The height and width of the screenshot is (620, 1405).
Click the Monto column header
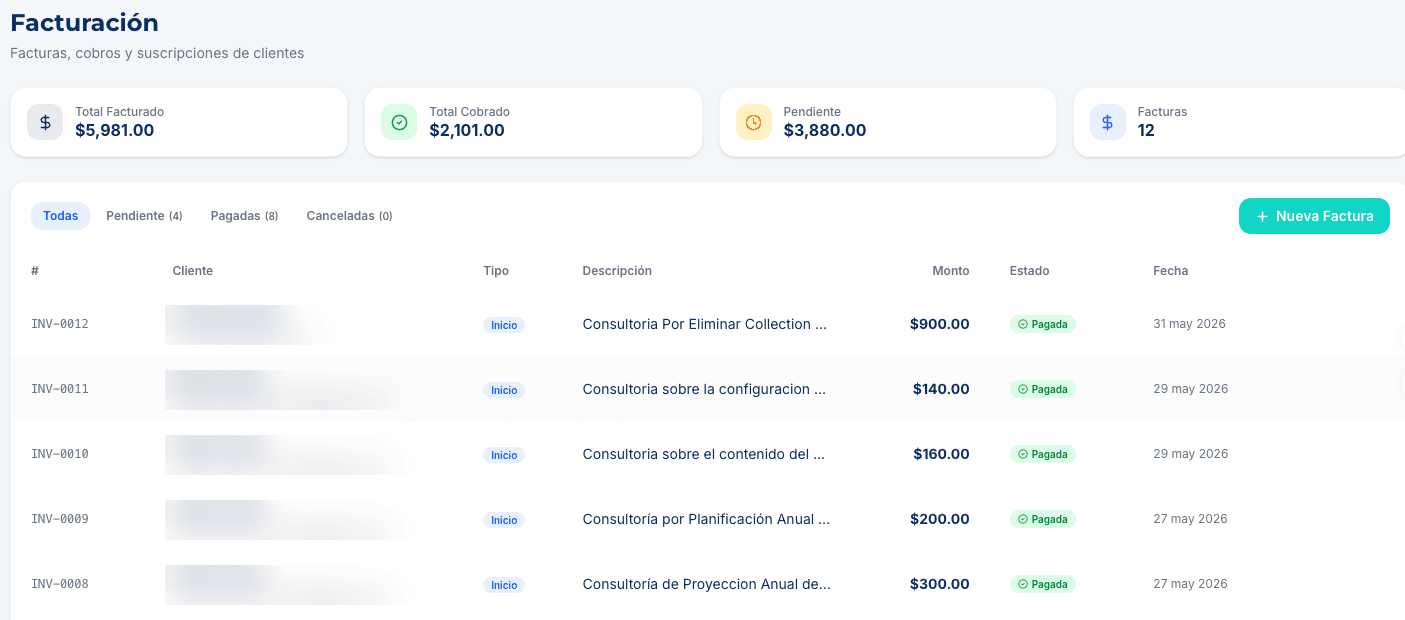(951, 271)
